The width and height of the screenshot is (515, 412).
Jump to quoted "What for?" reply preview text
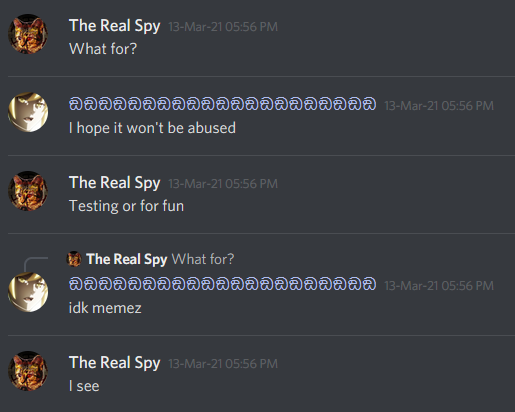(x=203, y=259)
